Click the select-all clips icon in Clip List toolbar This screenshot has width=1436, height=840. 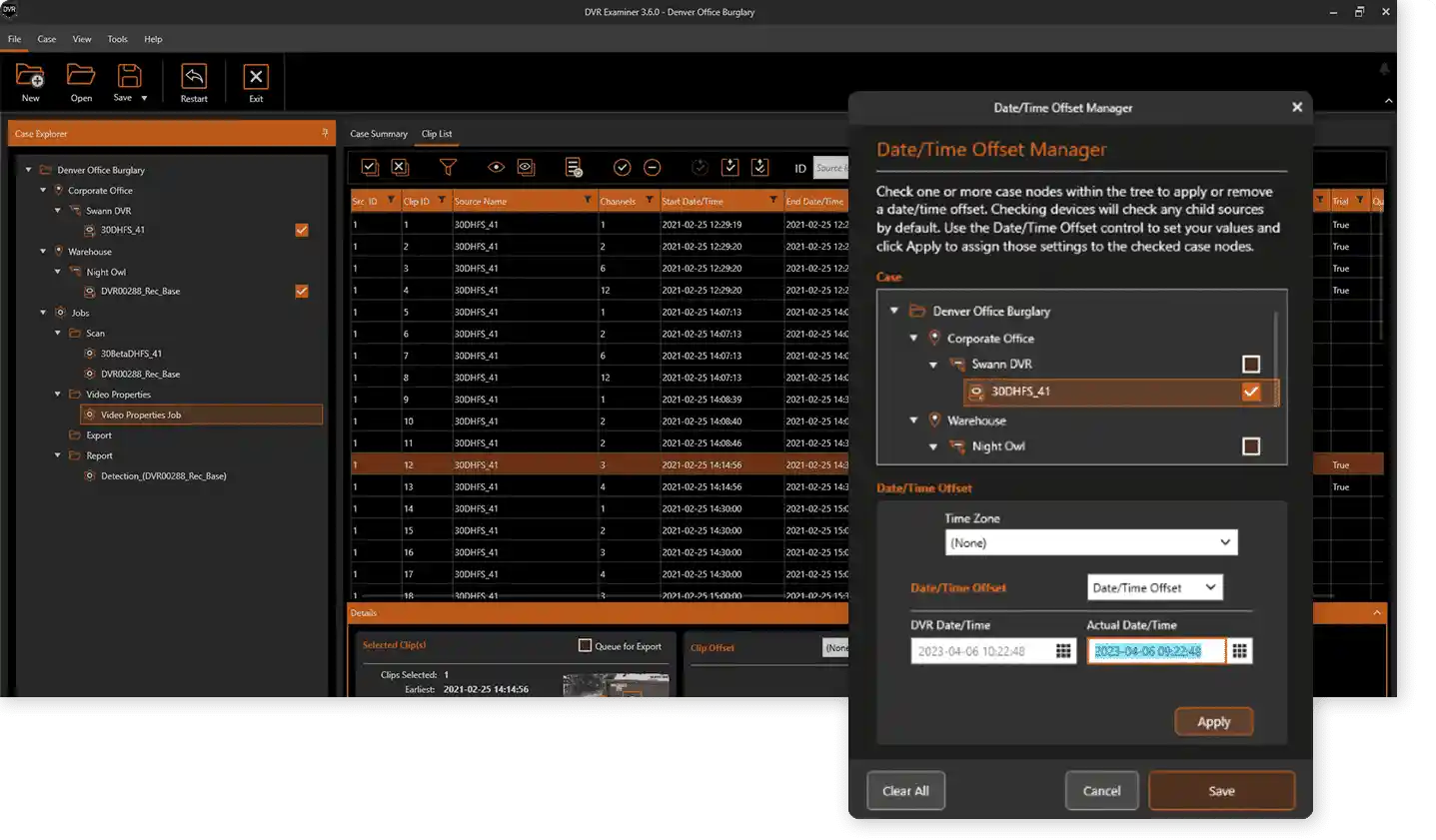click(370, 167)
